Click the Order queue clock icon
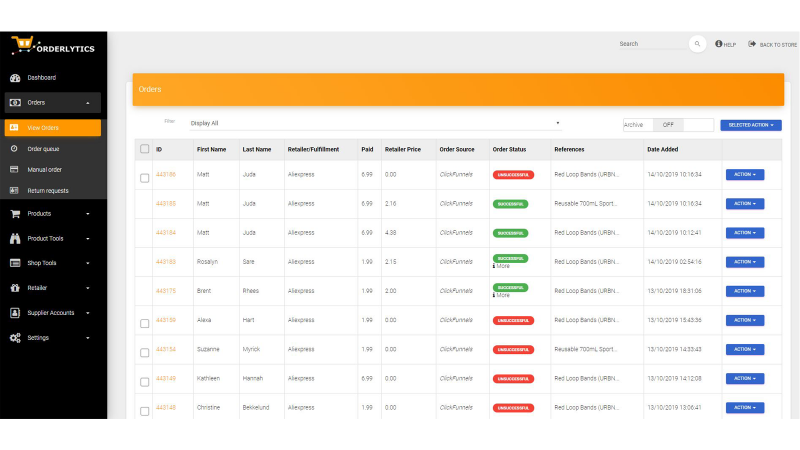800x450 pixels. (14, 148)
